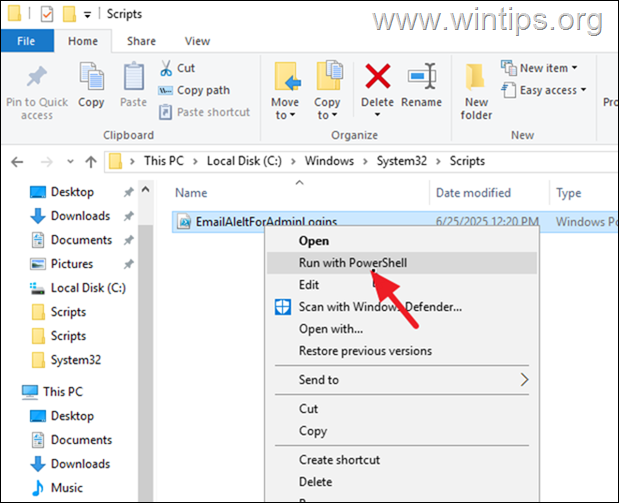Click Windows in the address path
This screenshot has width=619, height=503.
(x=329, y=161)
